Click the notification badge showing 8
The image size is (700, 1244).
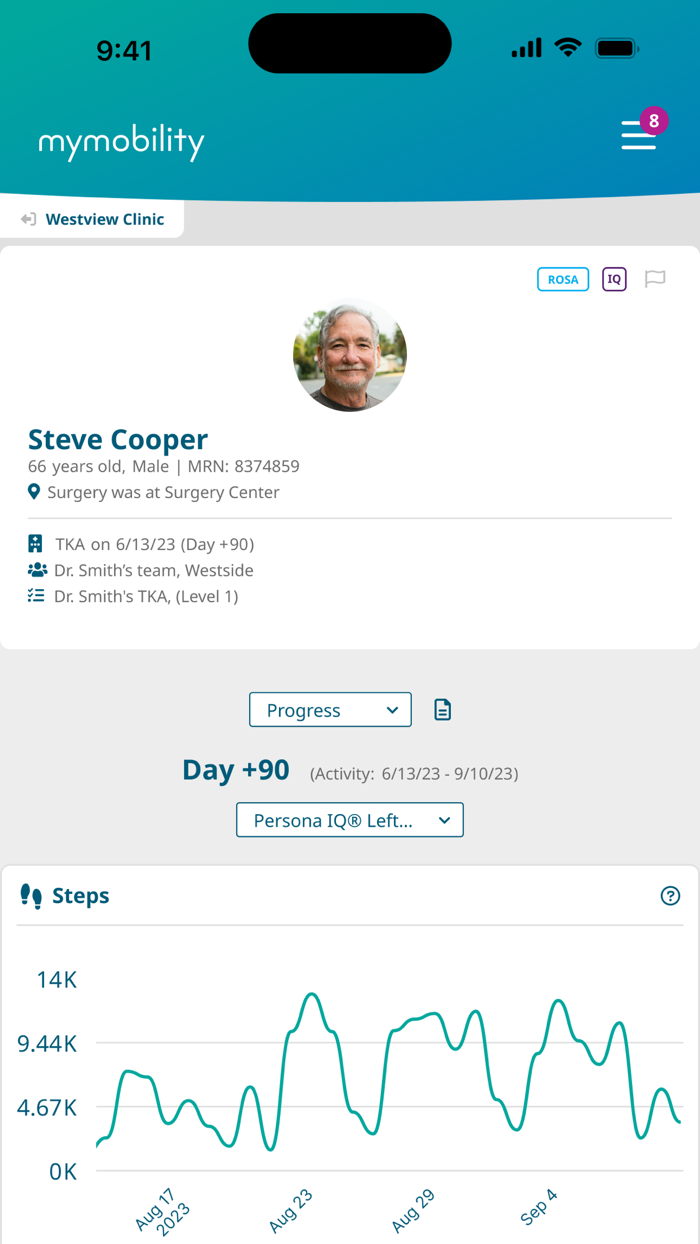click(654, 120)
